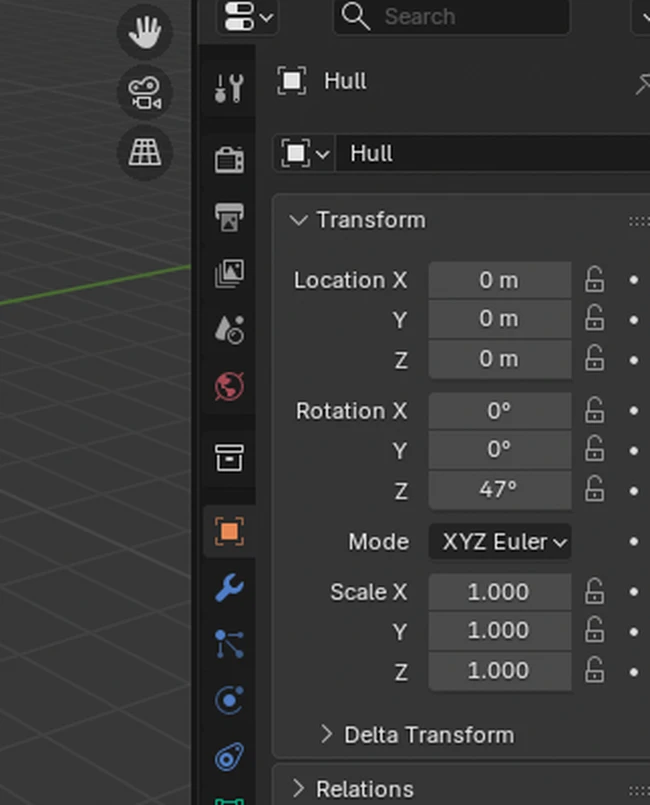The height and width of the screenshot is (805, 650).
Task: Select the Pan view hand icon
Action: tap(145, 32)
